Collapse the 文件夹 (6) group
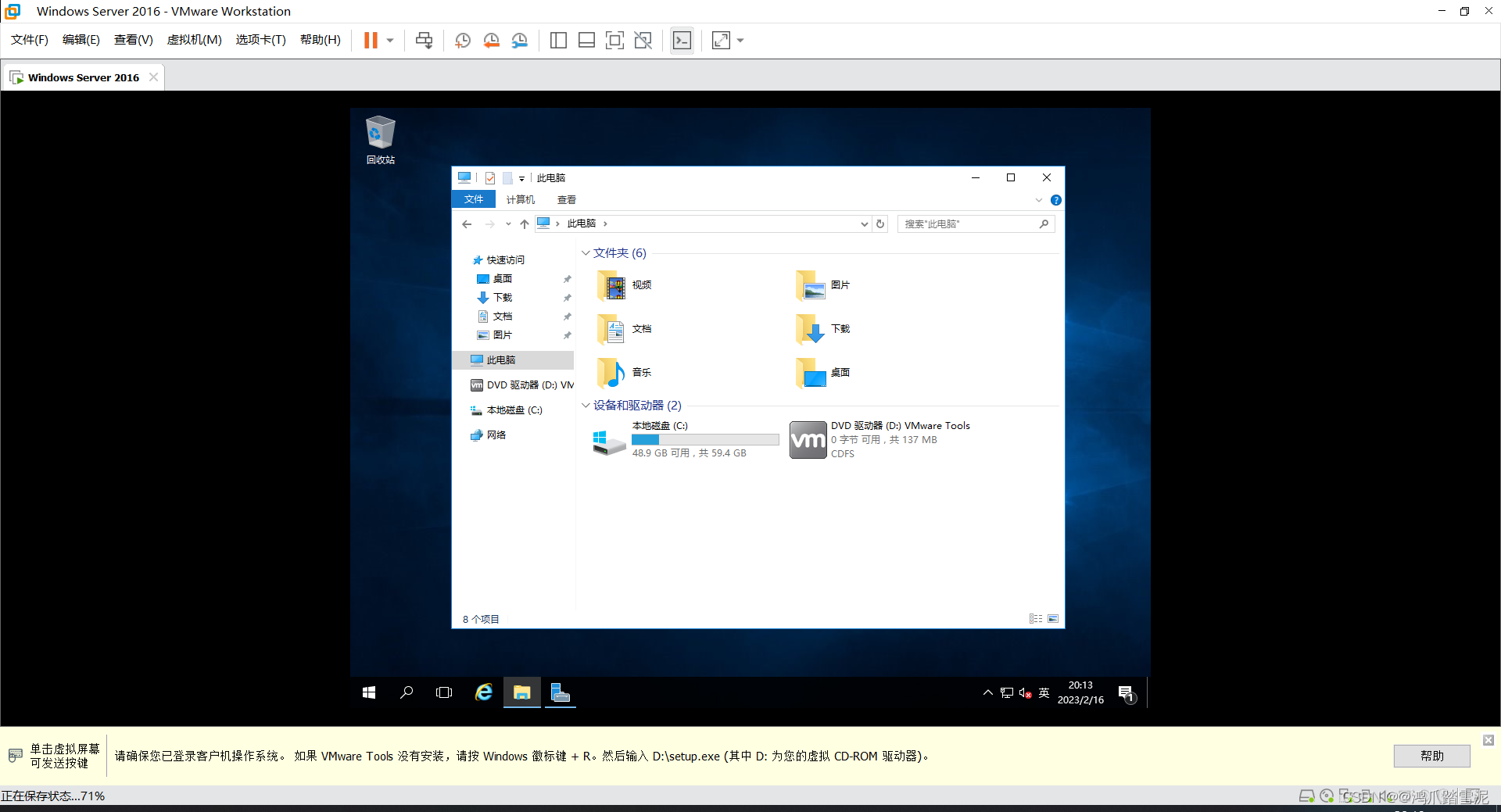Viewport: 1501px width, 812px height. [586, 253]
